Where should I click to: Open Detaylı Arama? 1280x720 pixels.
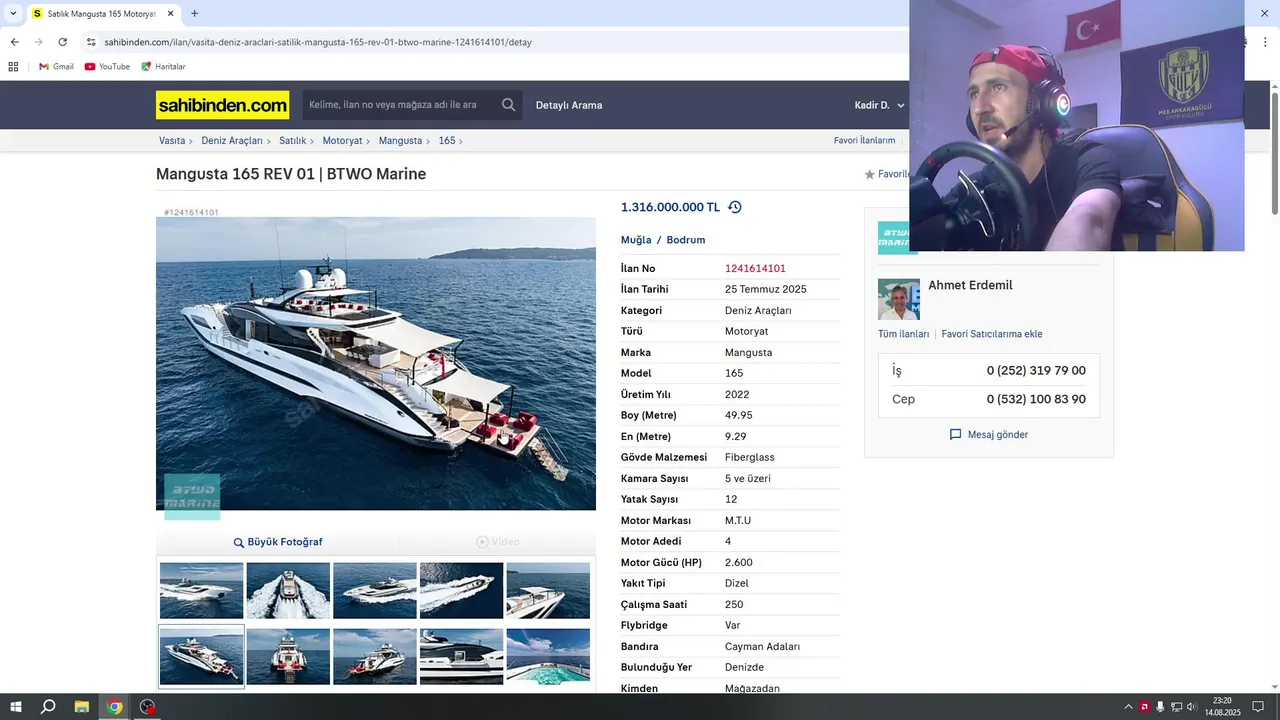(569, 105)
